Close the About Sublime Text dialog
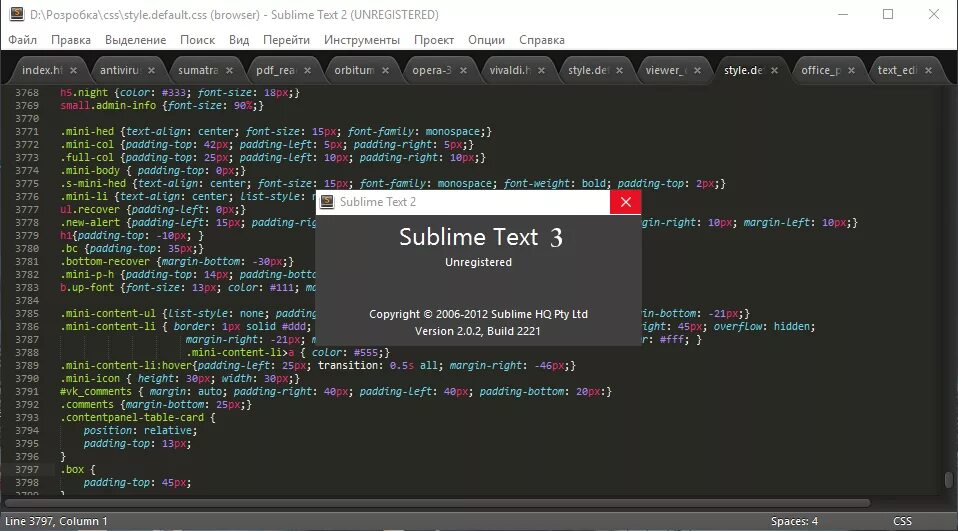Viewport: 958px width, 531px height. [626, 202]
